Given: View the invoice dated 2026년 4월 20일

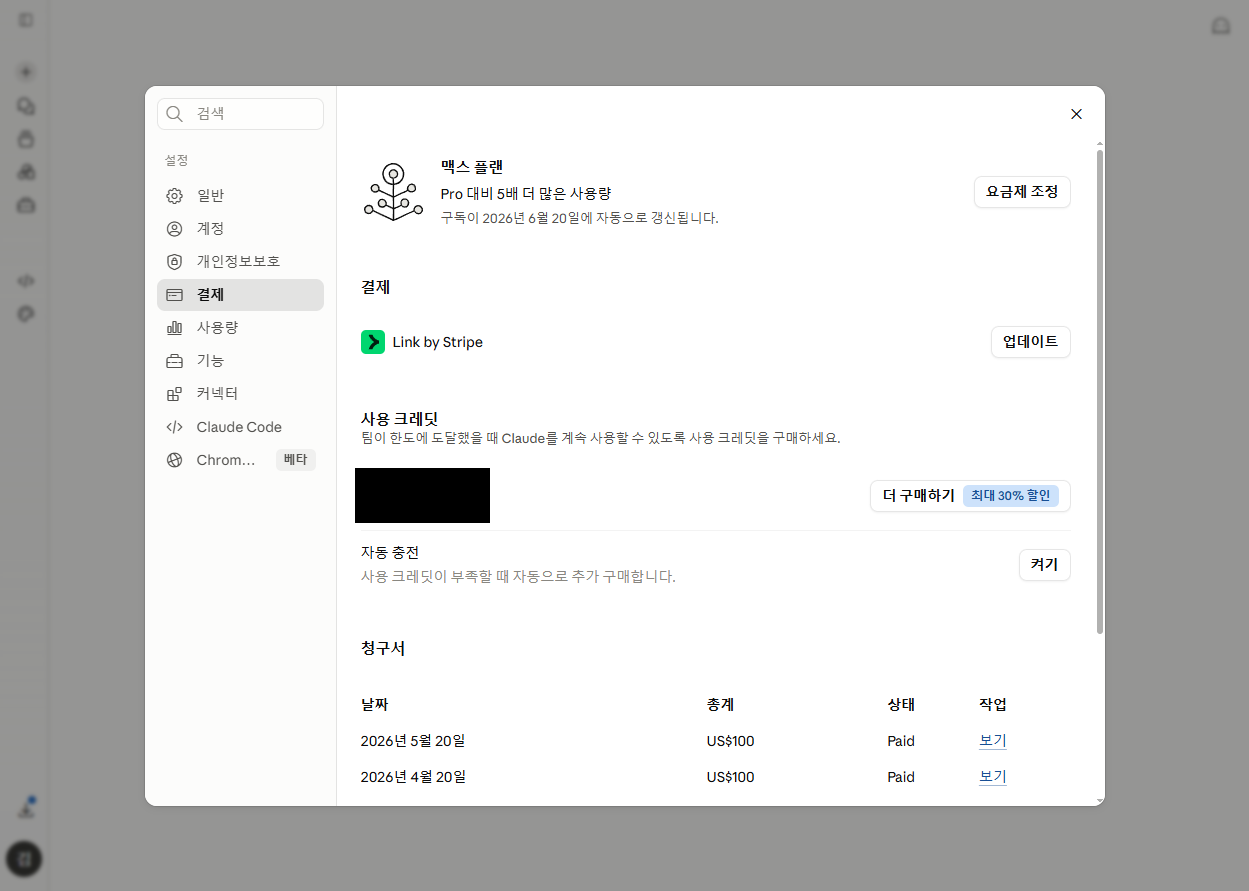Looking at the screenshot, I should point(992,778).
